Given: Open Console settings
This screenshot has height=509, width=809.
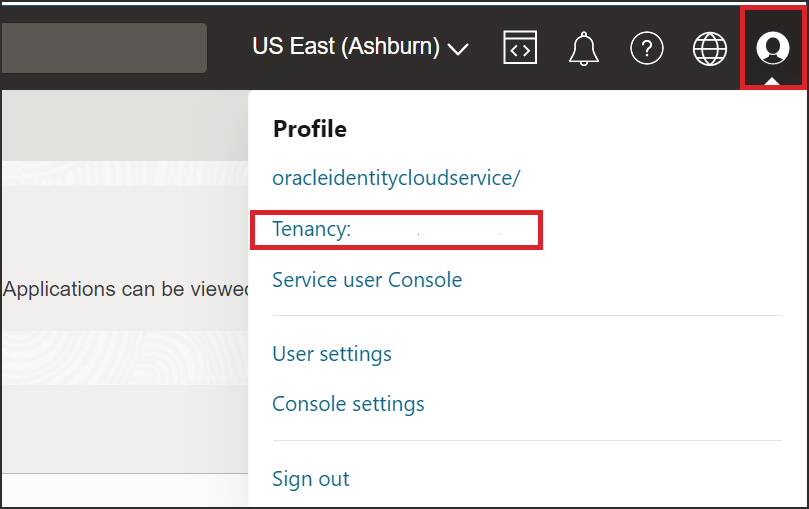Looking at the screenshot, I should coord(348,404).
